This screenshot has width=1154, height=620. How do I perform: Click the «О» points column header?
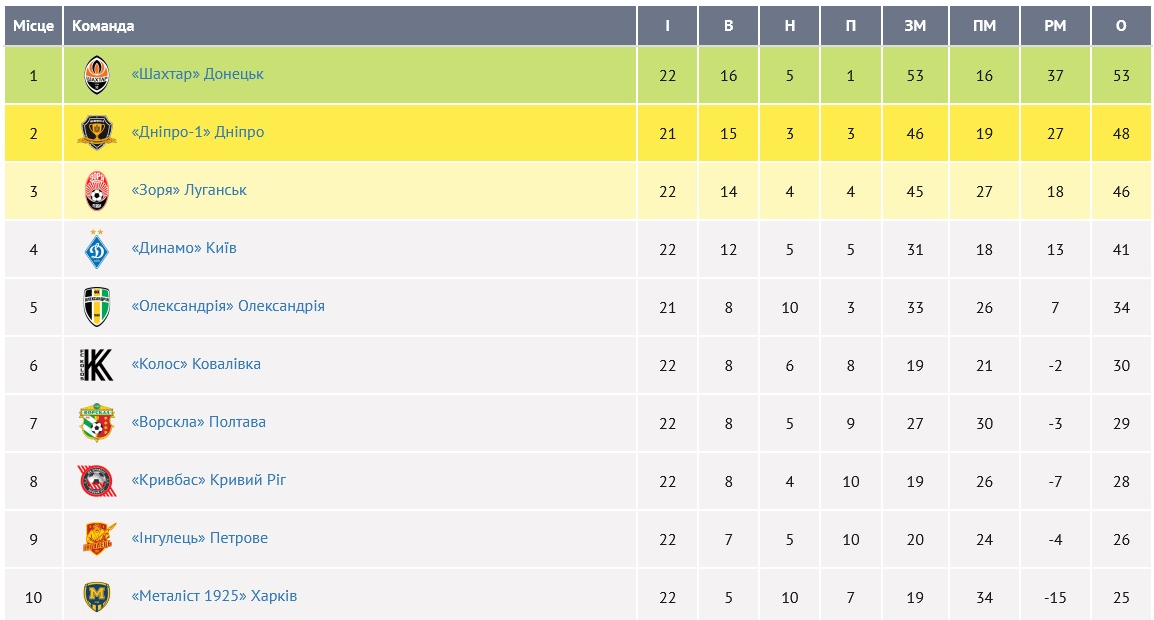click(1121, 26)
